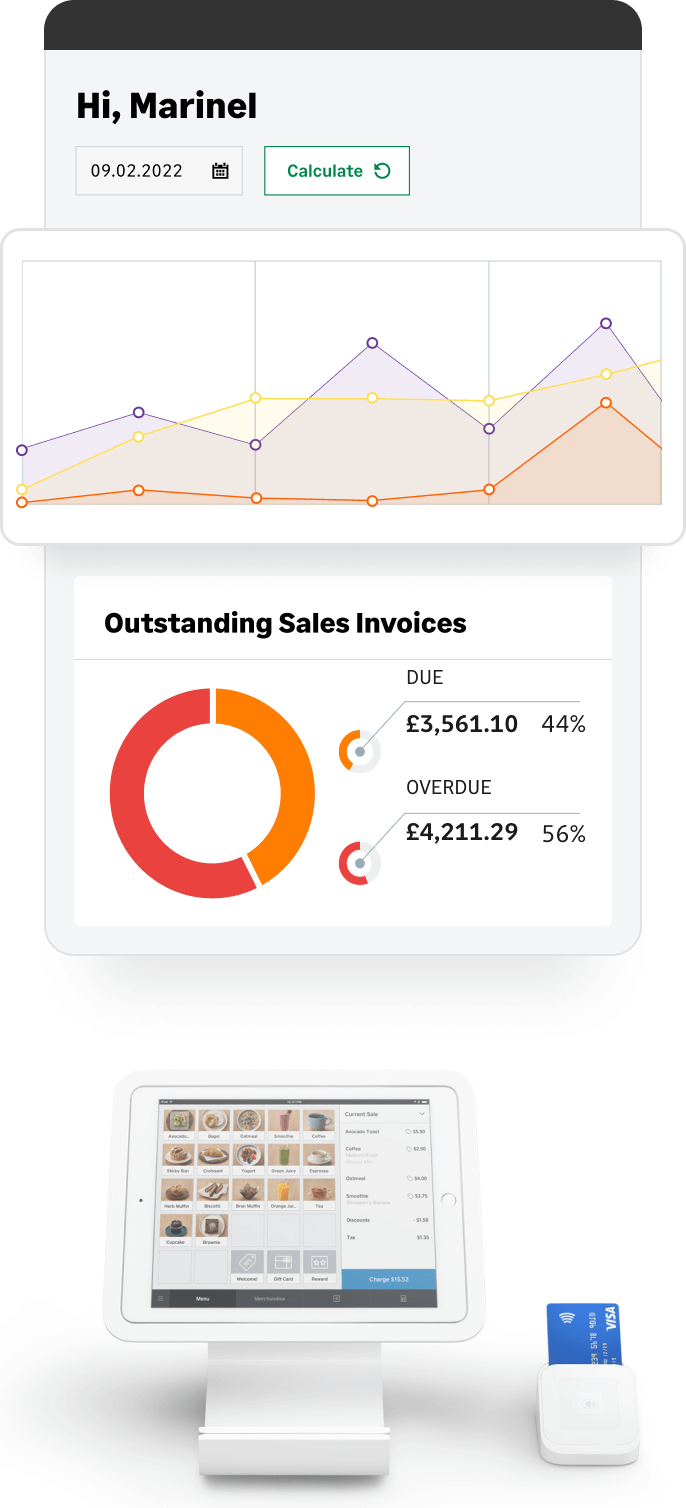Viewport: 686px width, 1508px height.
Task: Select the Smoothie item thumbnail
Action: click(x=283, y=1121)
